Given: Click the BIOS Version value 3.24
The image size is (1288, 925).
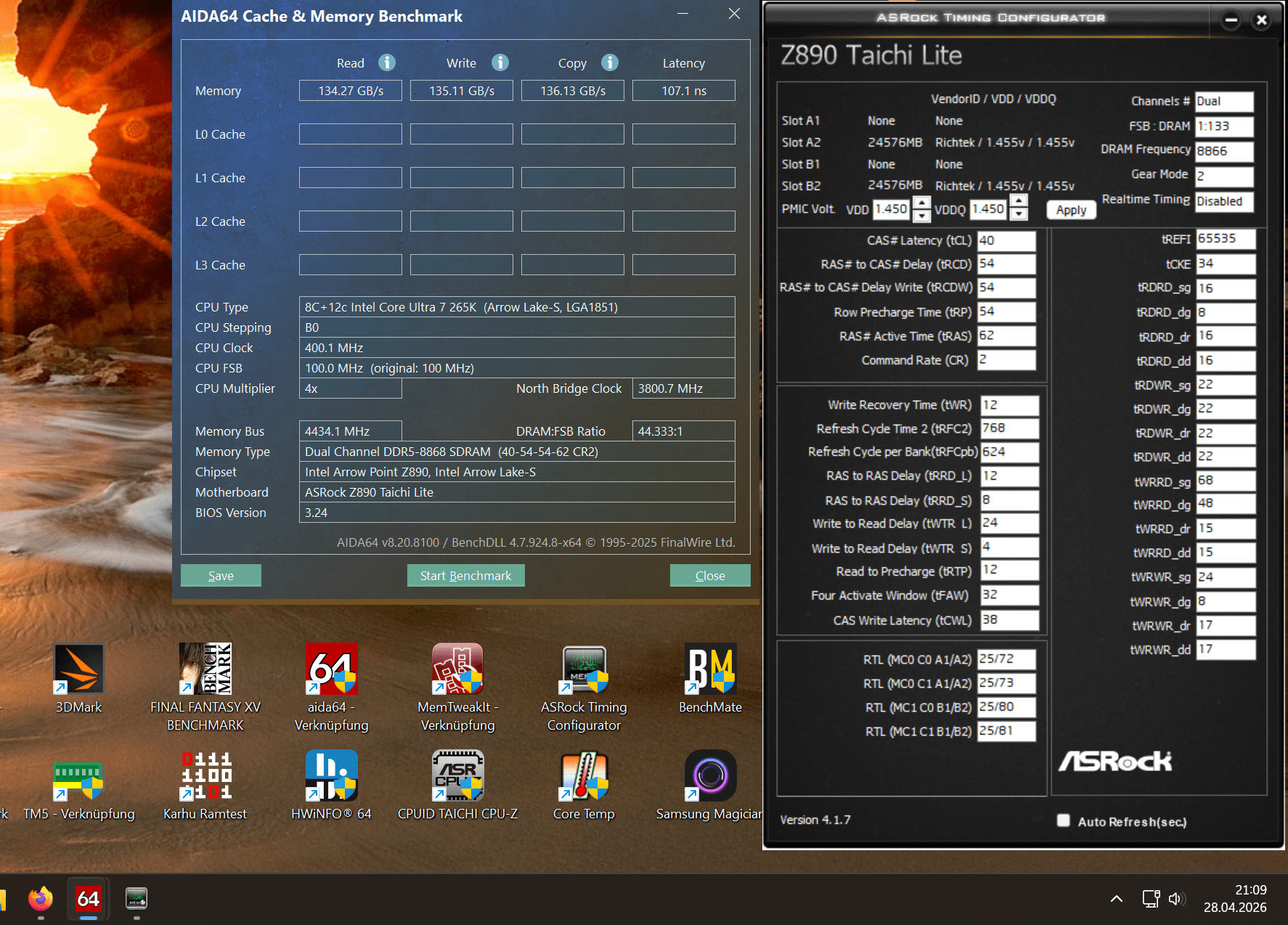Looking at the screenshot, I should 517,513.
